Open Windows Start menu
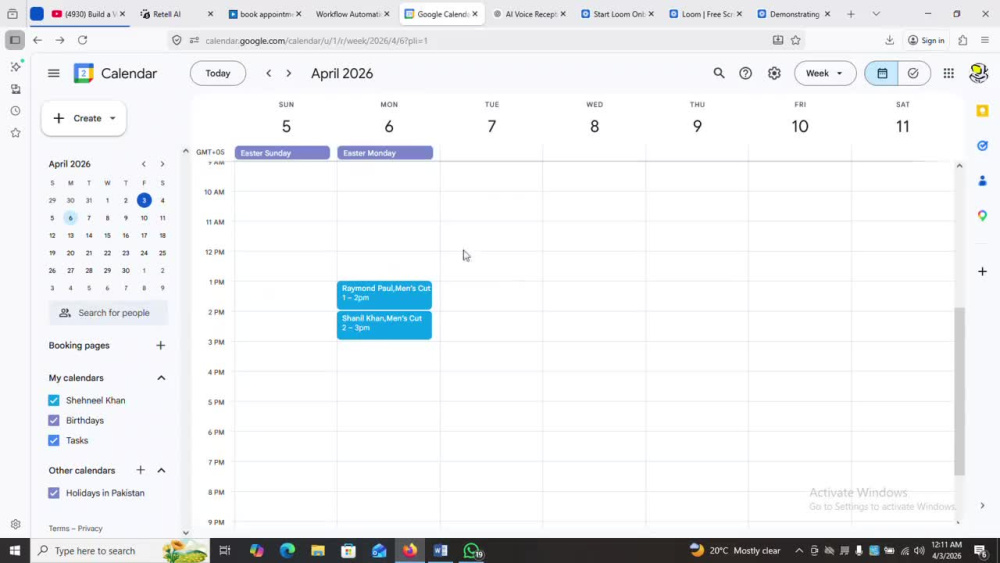Image resolution: width=1000 pixels, height=563 pixels. [x=15, y=550]
